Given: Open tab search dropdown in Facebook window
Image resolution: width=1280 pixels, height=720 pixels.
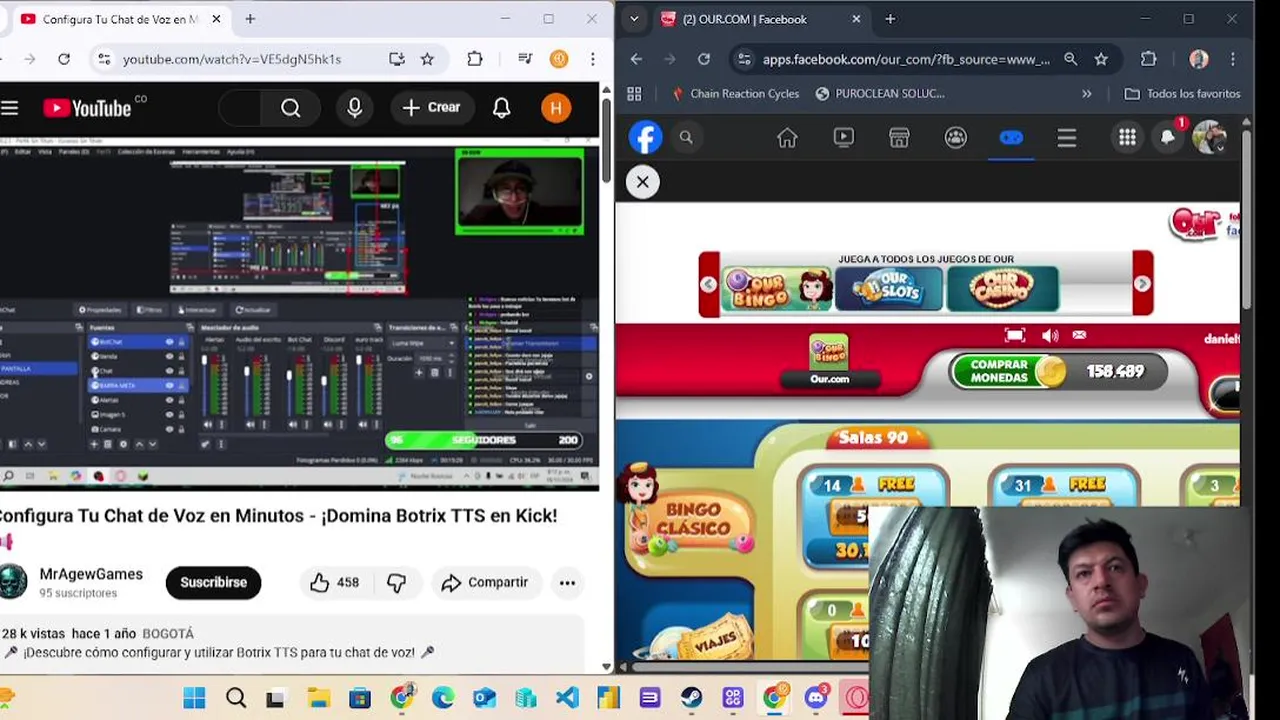Looking at the screenshot, I should pos(634,19).
